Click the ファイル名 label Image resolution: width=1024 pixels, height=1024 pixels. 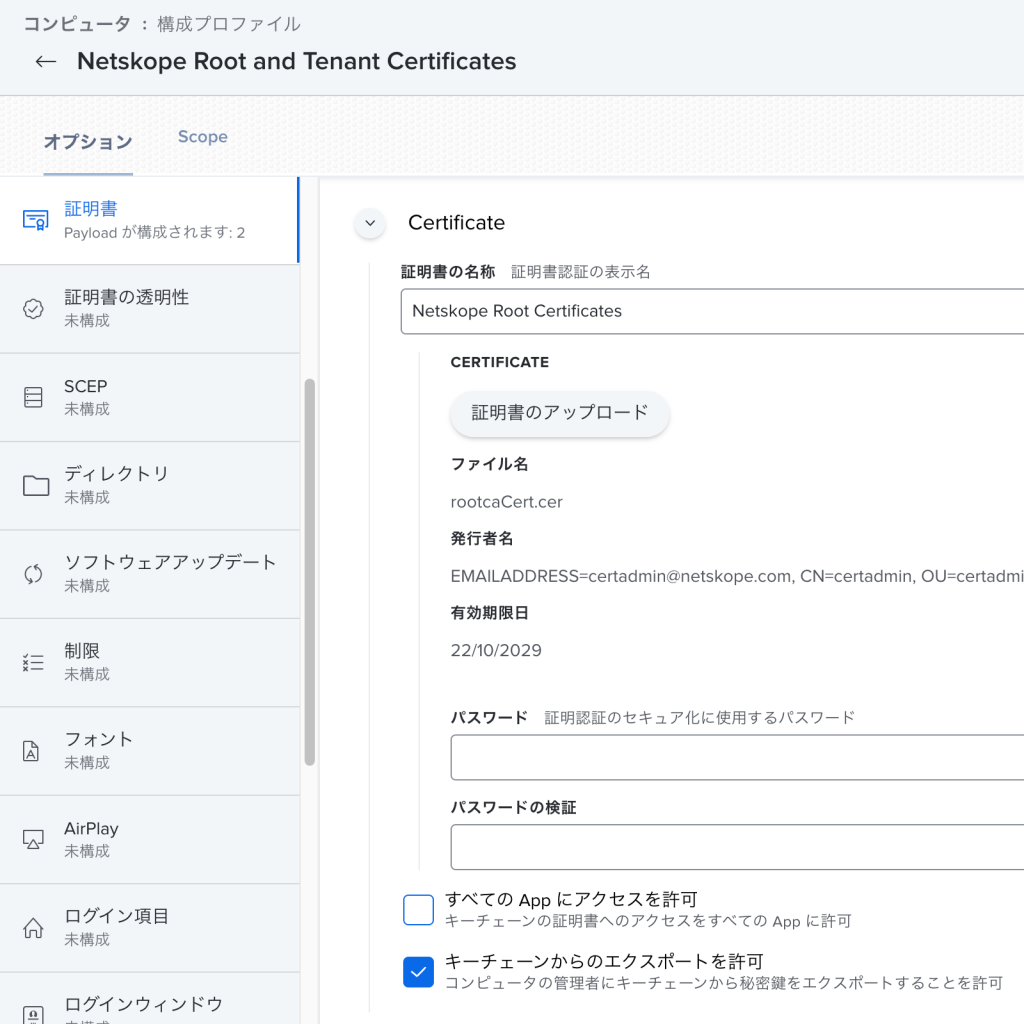489,464
